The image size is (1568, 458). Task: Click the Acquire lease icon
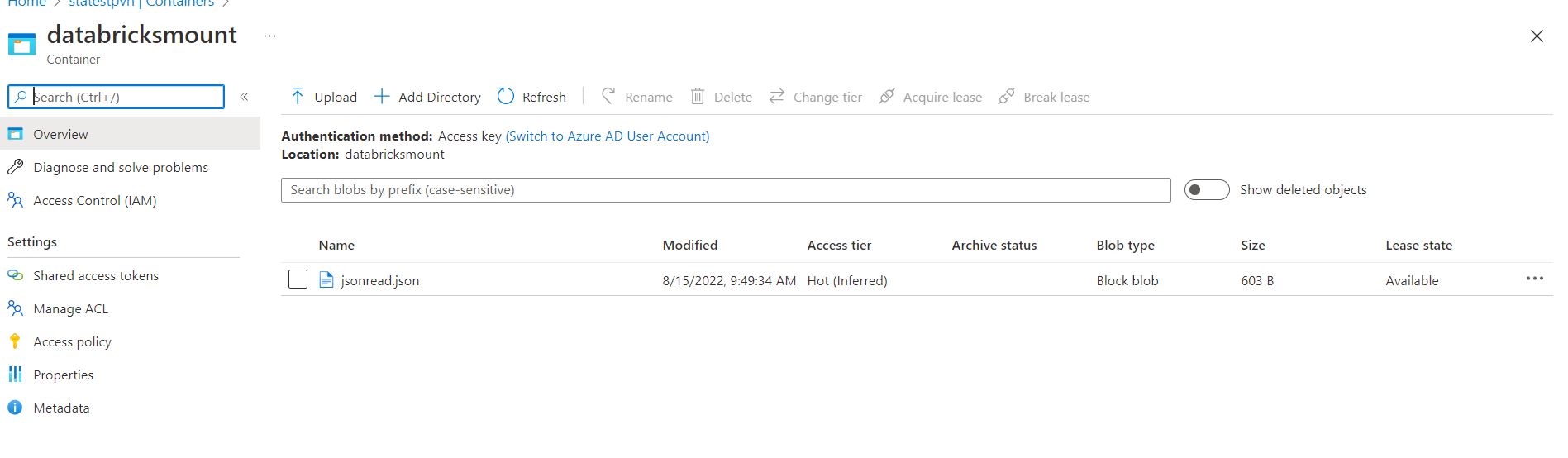pyautogui.click(x=886, y=97)
